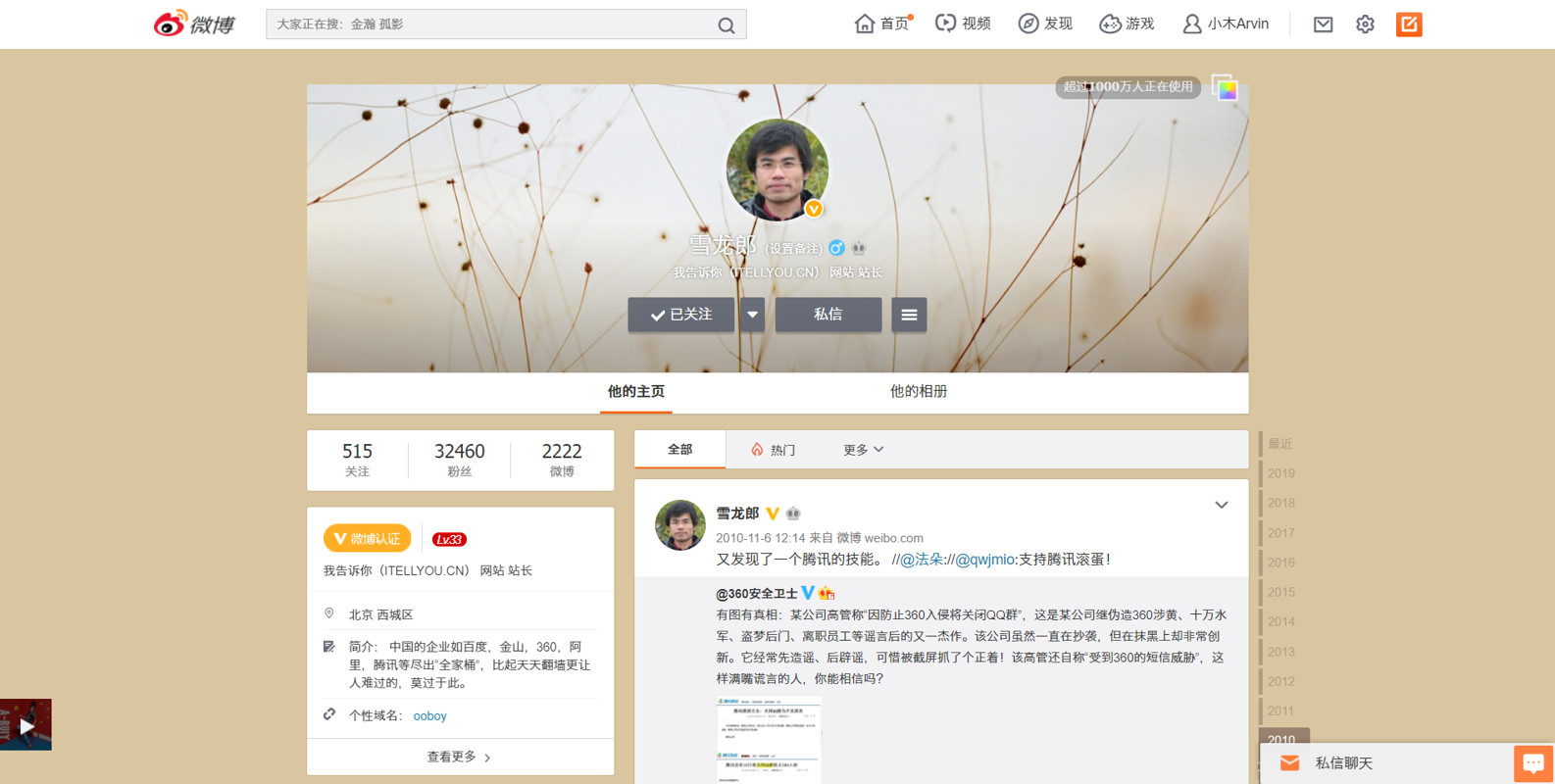
Task: Expand 查看更多 profile details
Action: [460, 757]
